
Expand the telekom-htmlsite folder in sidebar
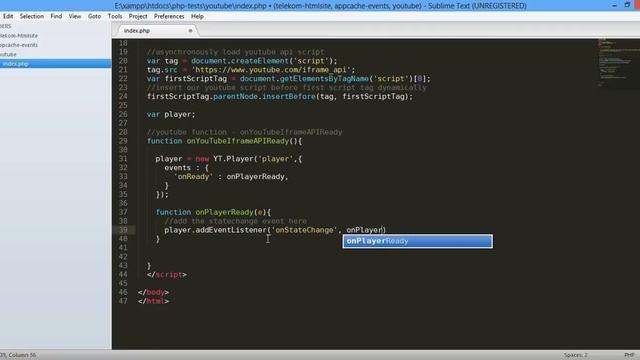pyautogui.click(x=19, y=36)
